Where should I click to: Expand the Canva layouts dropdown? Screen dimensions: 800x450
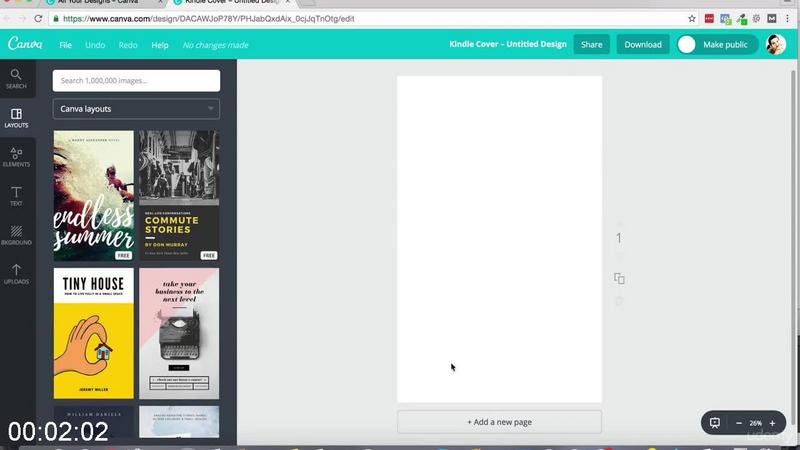click(x=136, y=109)
